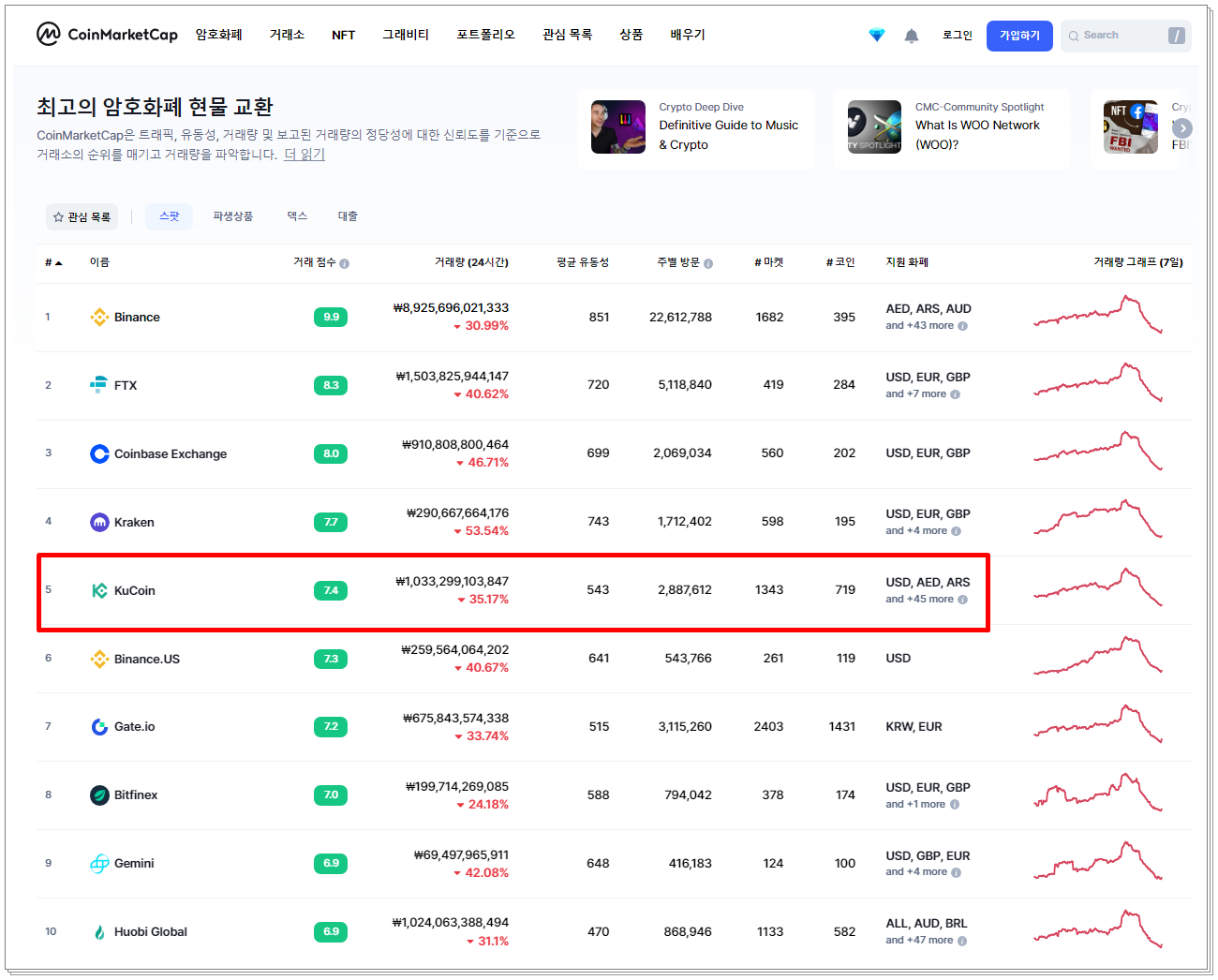
Task: Click info icon beside Binance +43 more
Action: tap(962, 326)
